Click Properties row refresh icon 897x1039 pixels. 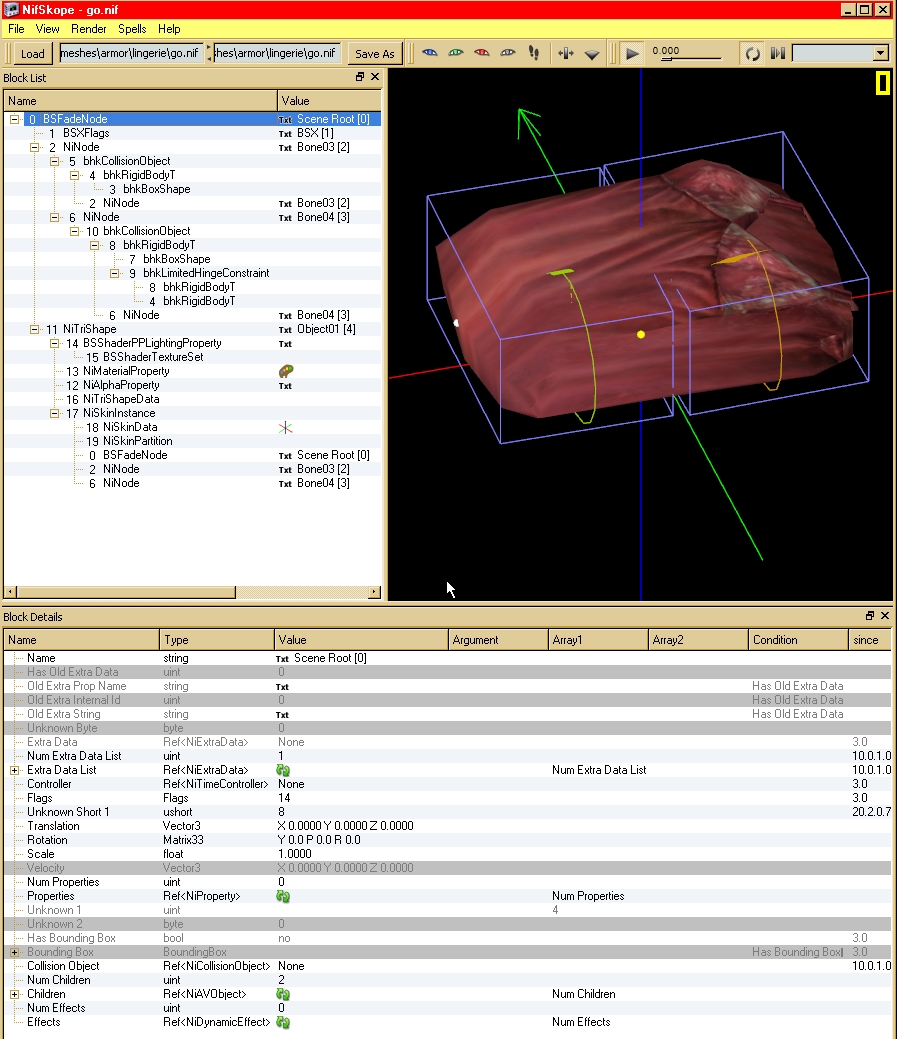[x=283, y=896]
